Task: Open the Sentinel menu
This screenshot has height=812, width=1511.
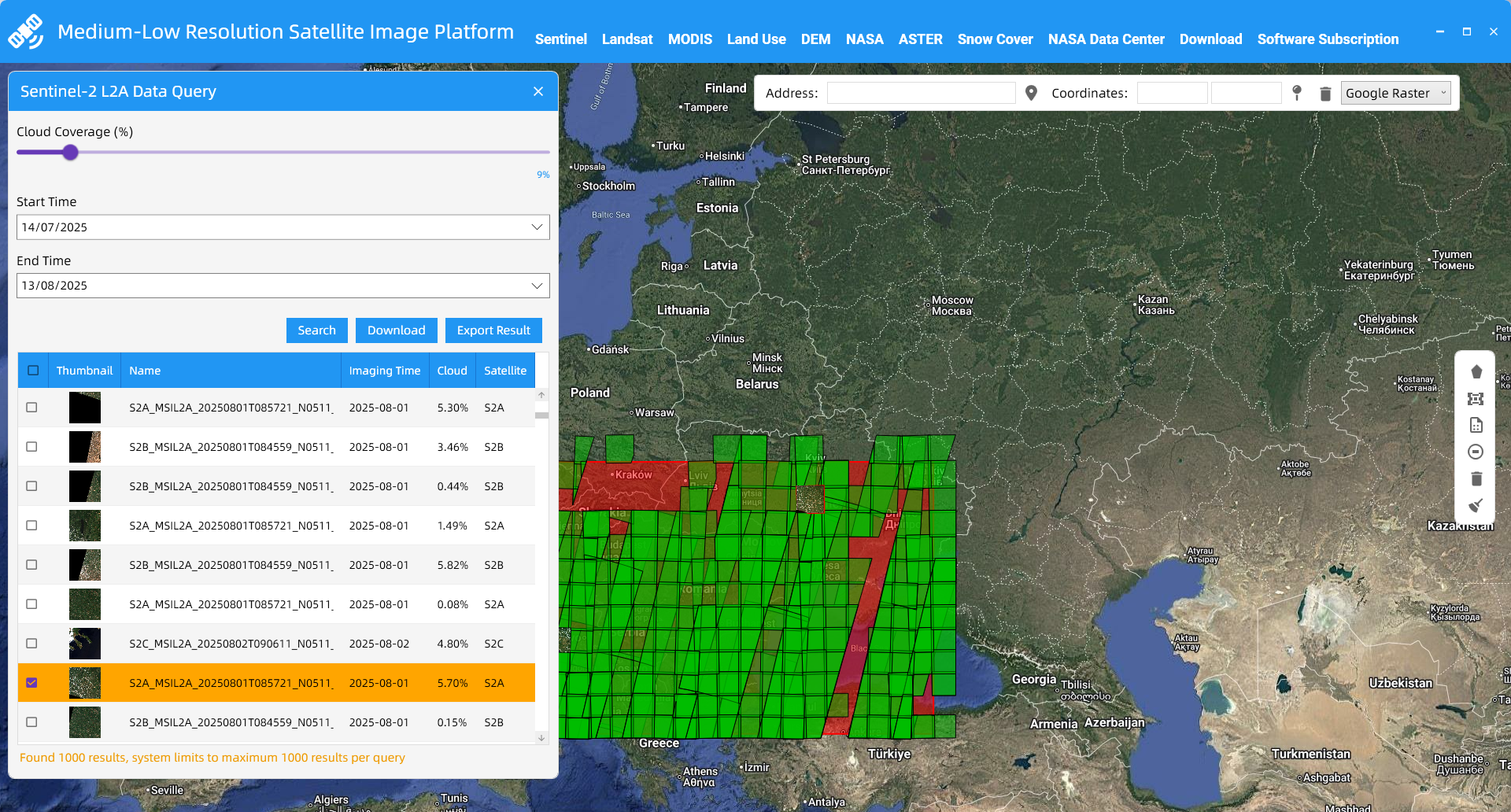Action: [x=560, y=39]
